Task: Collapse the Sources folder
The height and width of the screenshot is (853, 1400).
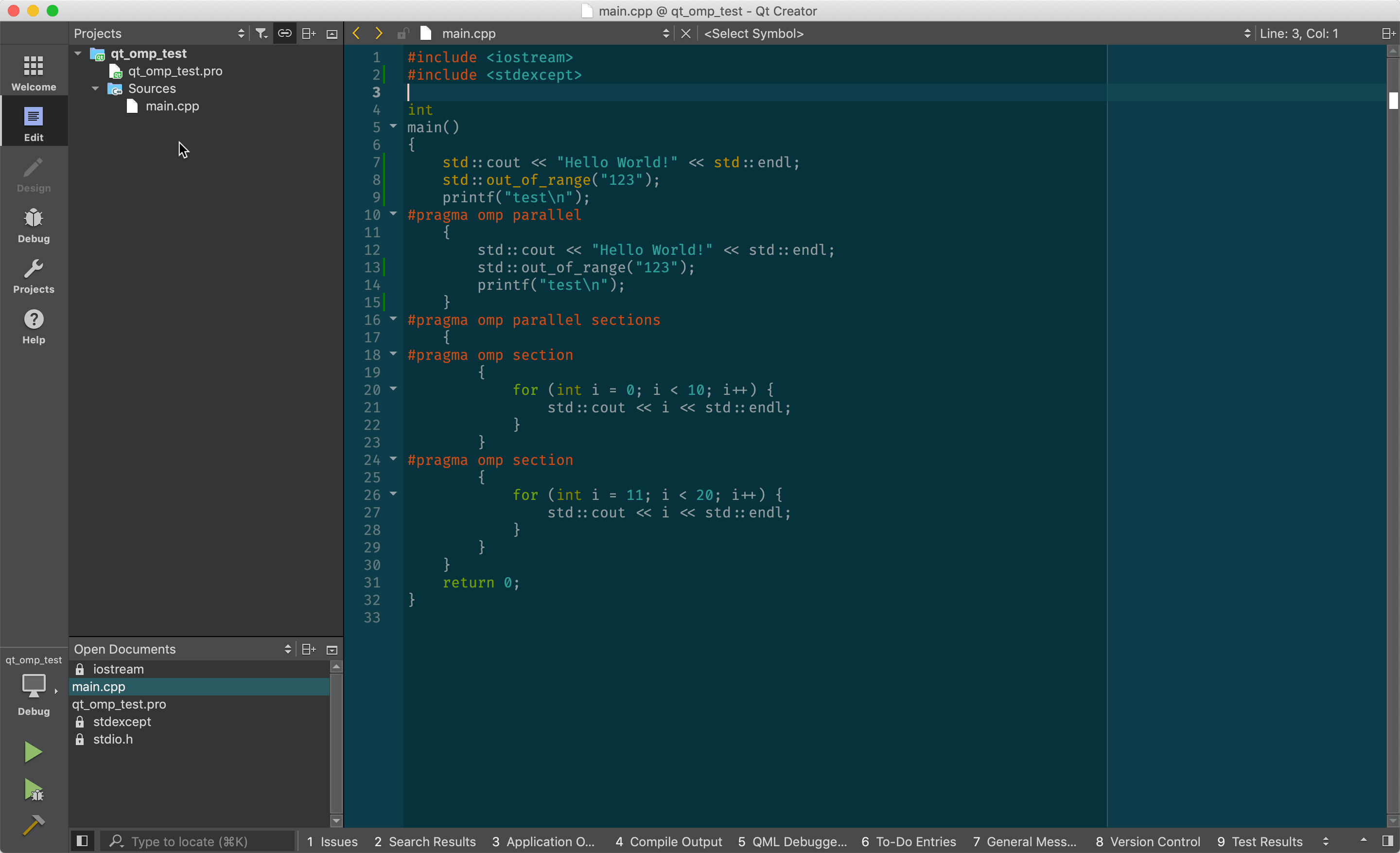Action: point(95,88)
